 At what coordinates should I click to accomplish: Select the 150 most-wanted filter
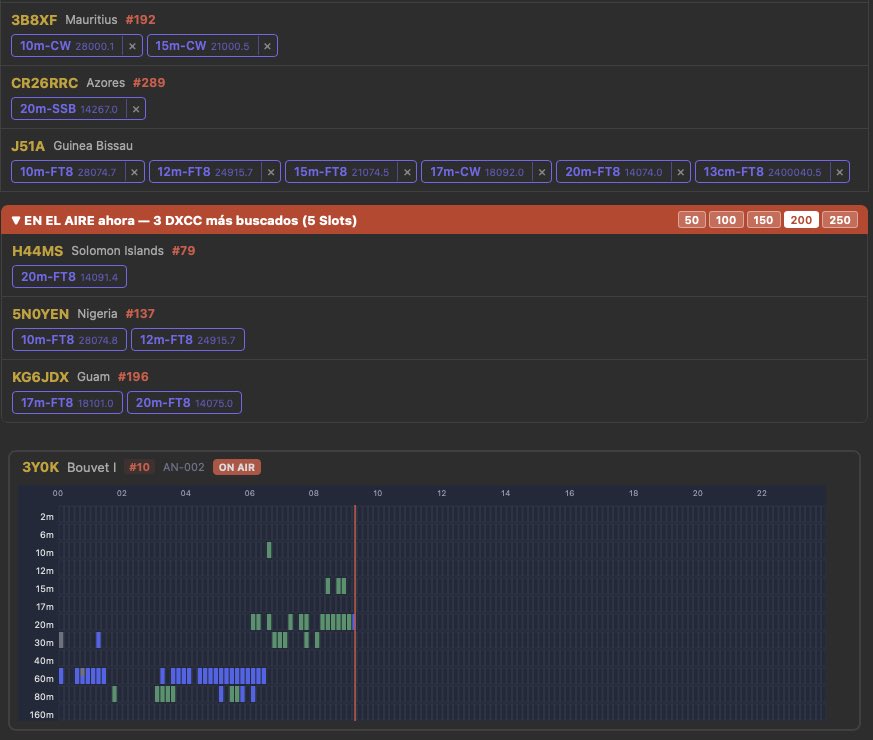(x=763, y=220)
